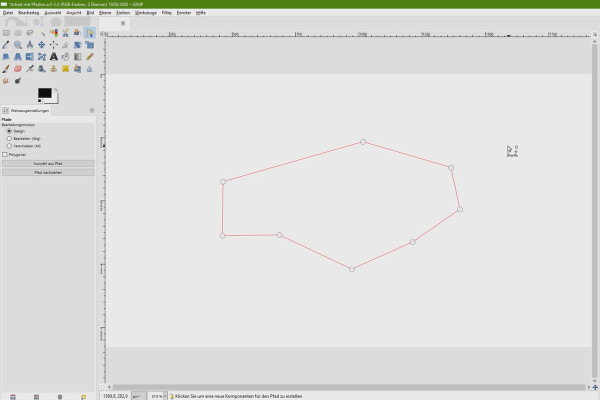
Task: Open the white background color swatch
Action: click(x=55, y=101)
